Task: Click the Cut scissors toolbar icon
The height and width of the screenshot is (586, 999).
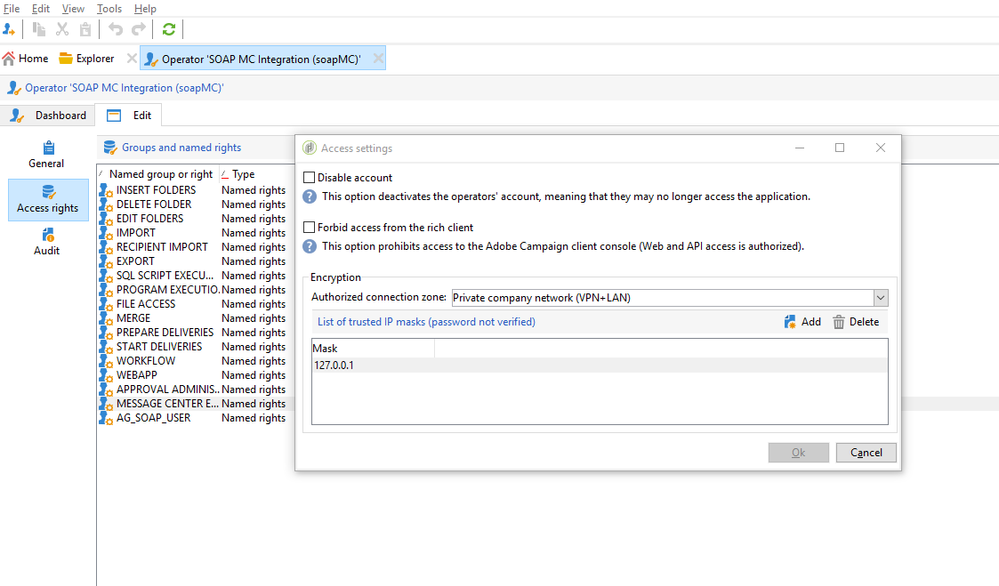Action: [x=62, y=30]
